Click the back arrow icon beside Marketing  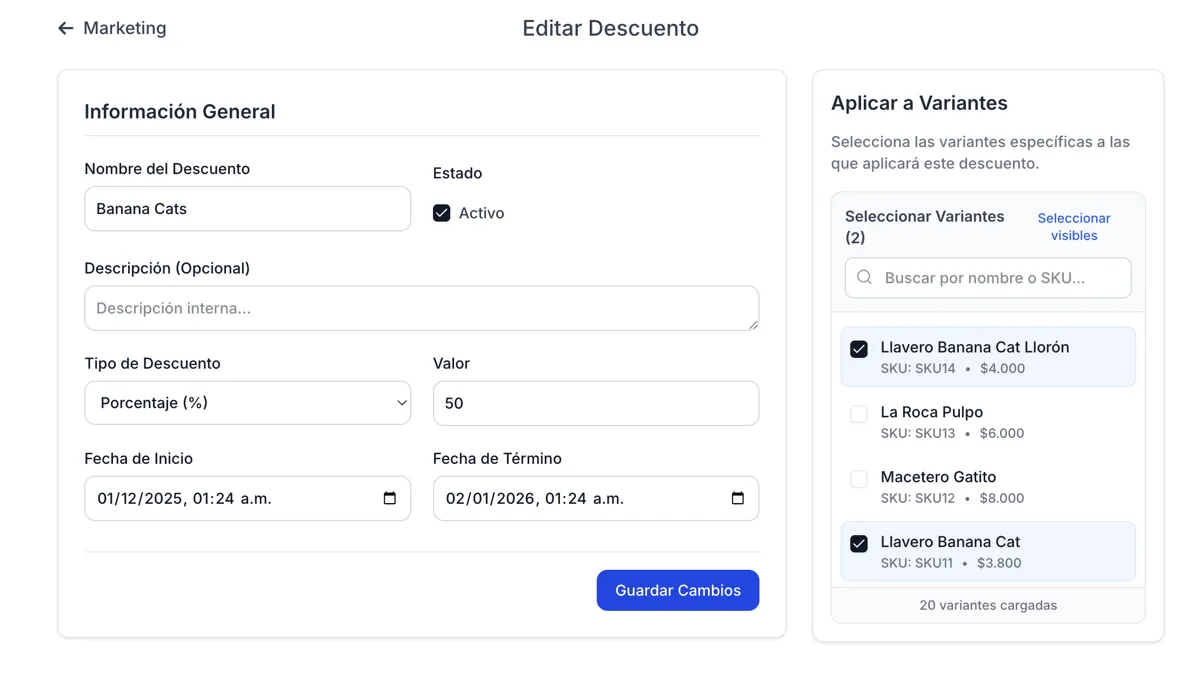point(66,28)
